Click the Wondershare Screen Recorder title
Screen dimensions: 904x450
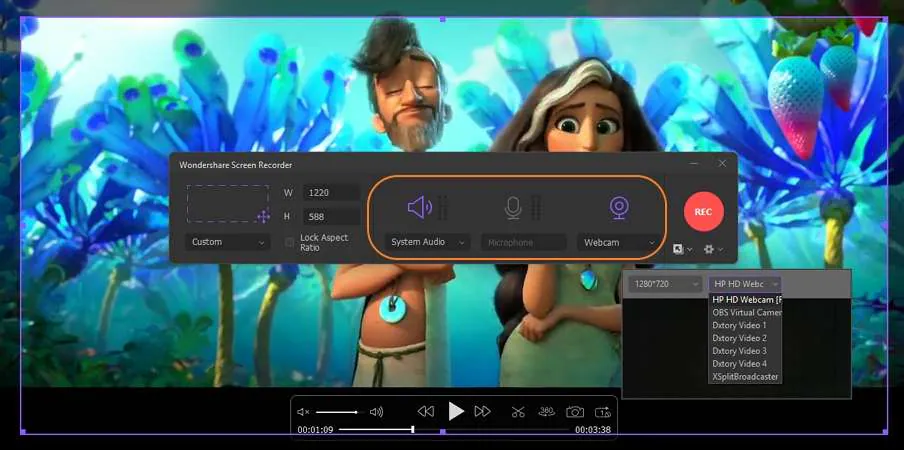235,165
